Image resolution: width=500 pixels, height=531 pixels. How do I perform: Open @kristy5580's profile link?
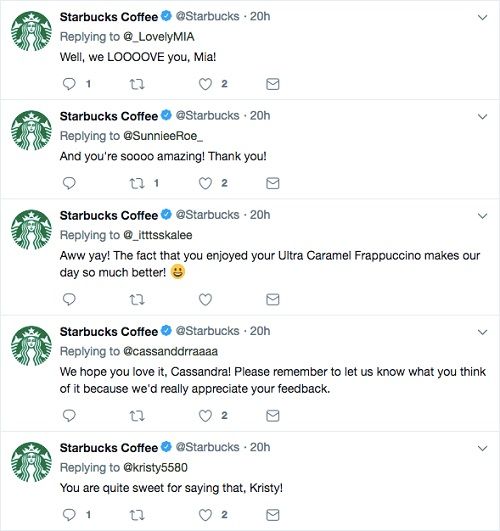[x=155, y=468]
